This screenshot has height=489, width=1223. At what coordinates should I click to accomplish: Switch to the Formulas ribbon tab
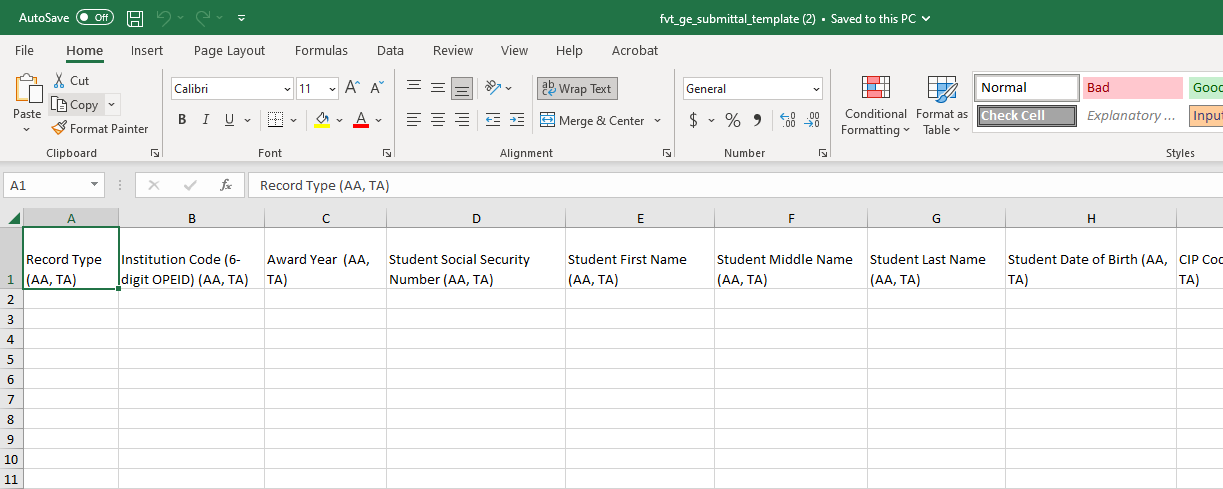pyautogui.click(x=321, y=51)
